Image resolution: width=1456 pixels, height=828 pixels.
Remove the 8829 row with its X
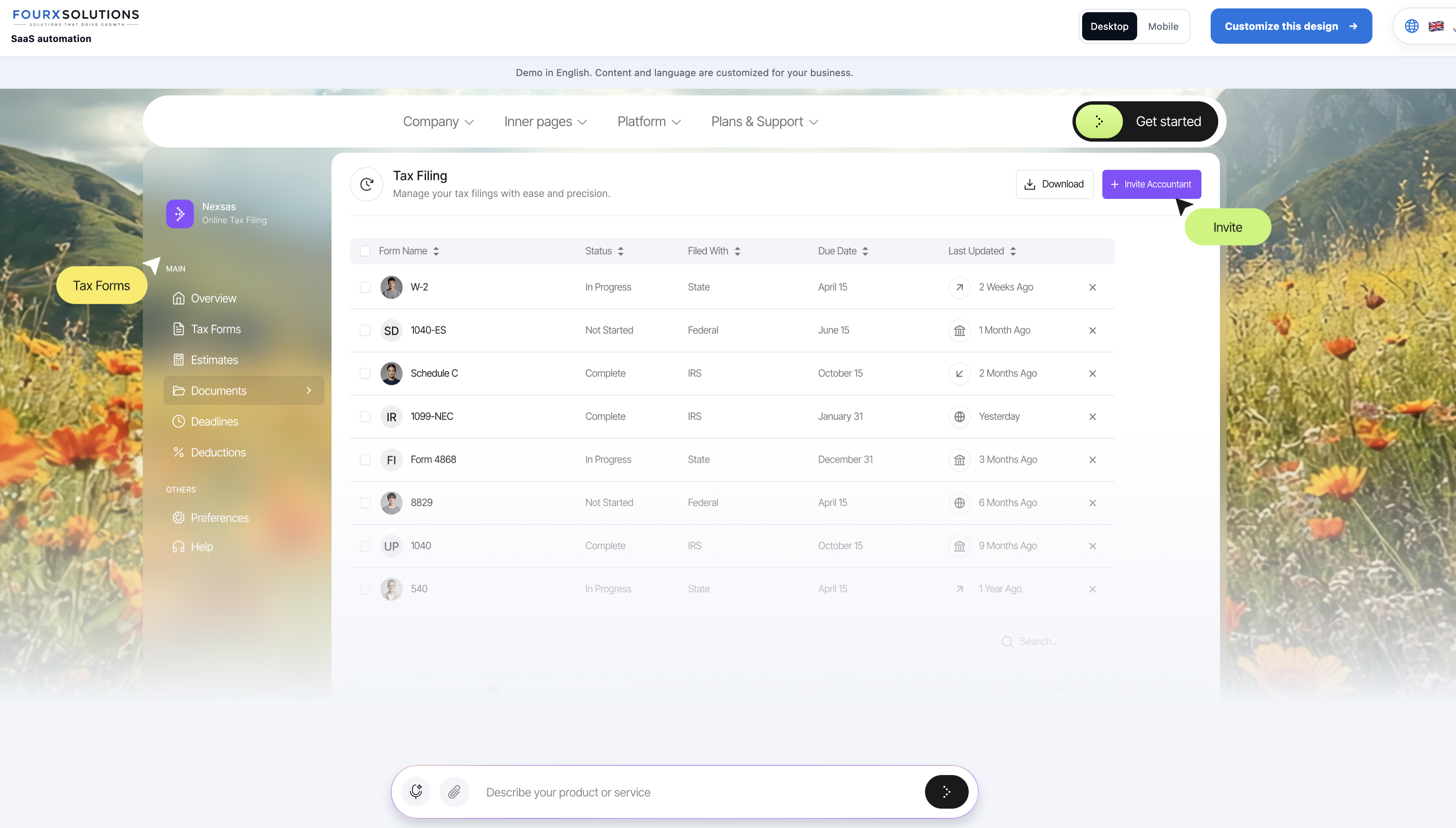click(x=1092, y=503)
